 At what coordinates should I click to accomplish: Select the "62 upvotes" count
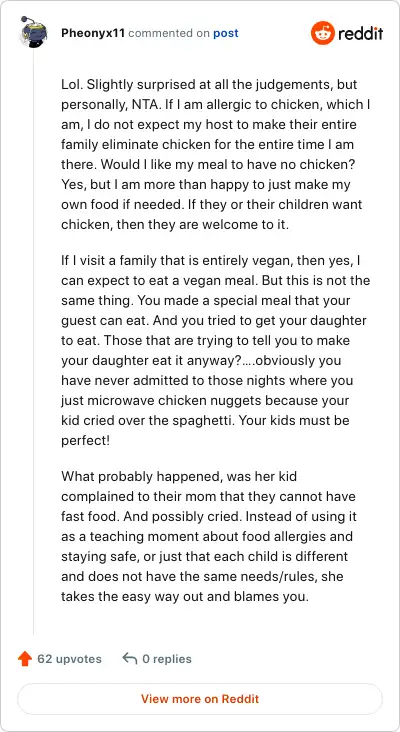click(x=70, y=659)
